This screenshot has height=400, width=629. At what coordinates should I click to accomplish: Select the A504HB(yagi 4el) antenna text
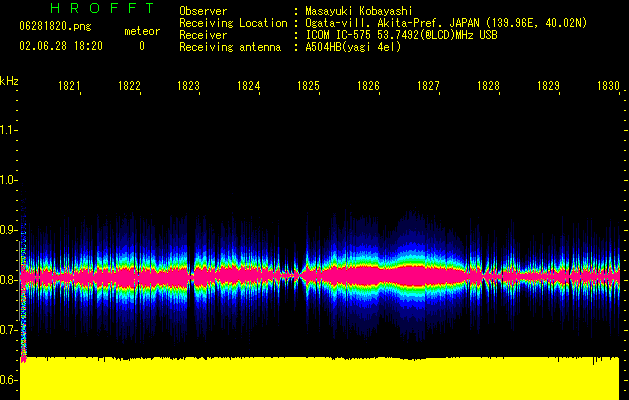[x=353, y=47]
